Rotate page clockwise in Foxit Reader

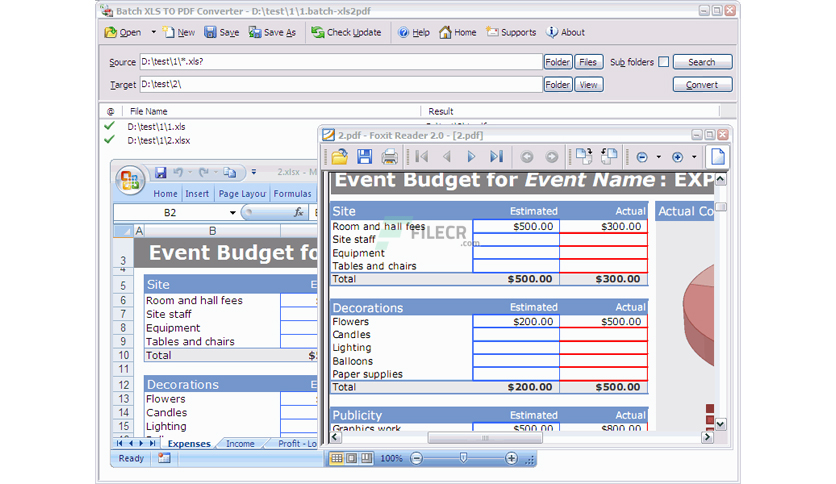pyautogui.click(x=584, y=156)
